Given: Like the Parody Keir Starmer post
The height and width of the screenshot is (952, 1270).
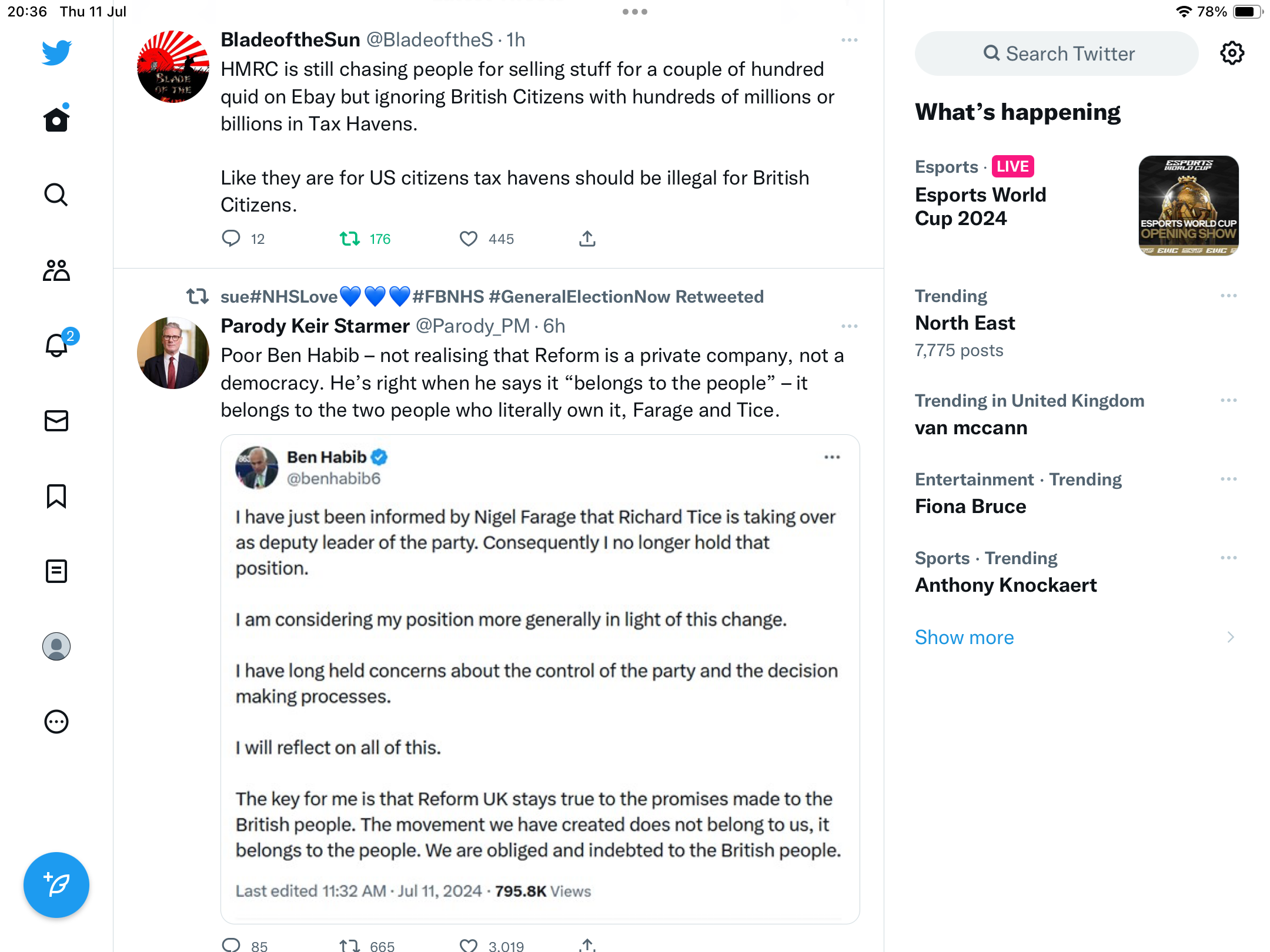Looking at the screenshot, I should [x=469, y=945].
